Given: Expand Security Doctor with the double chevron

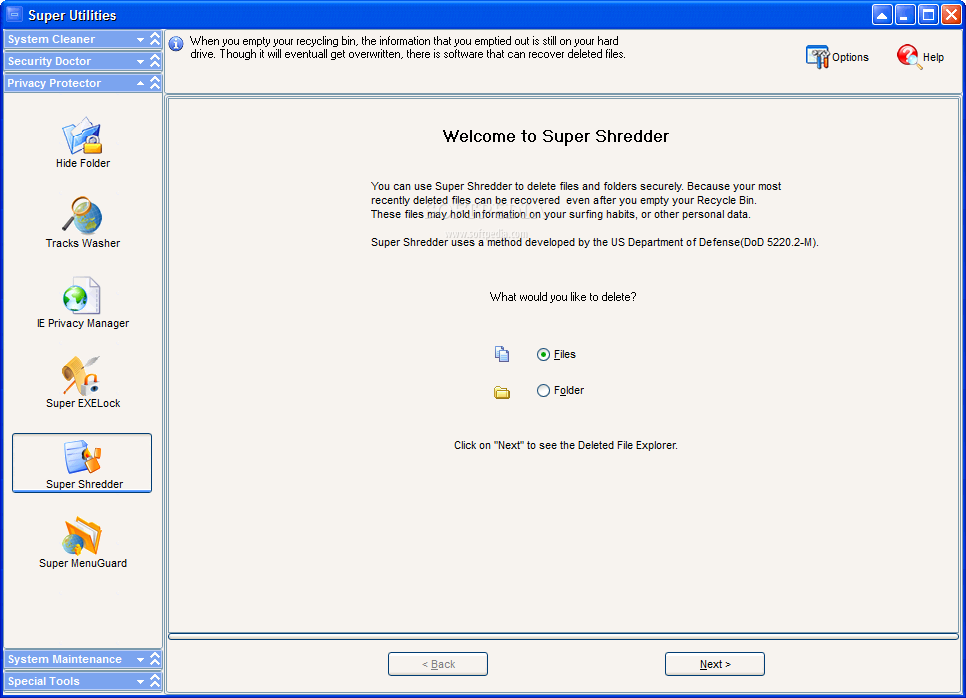Looking at the screenshot, I should point(155,61).
